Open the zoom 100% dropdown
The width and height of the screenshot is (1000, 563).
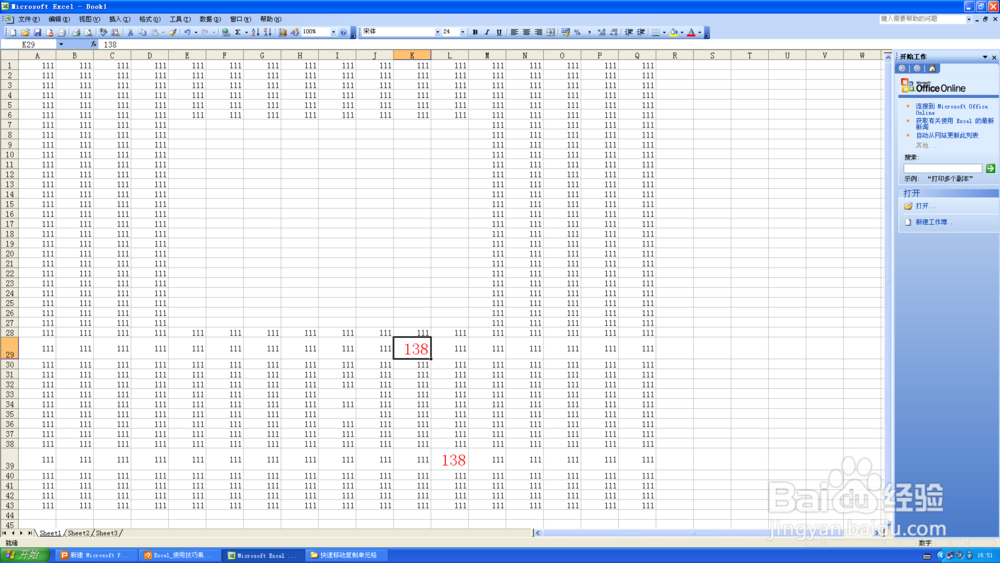[x=334, y=32]
